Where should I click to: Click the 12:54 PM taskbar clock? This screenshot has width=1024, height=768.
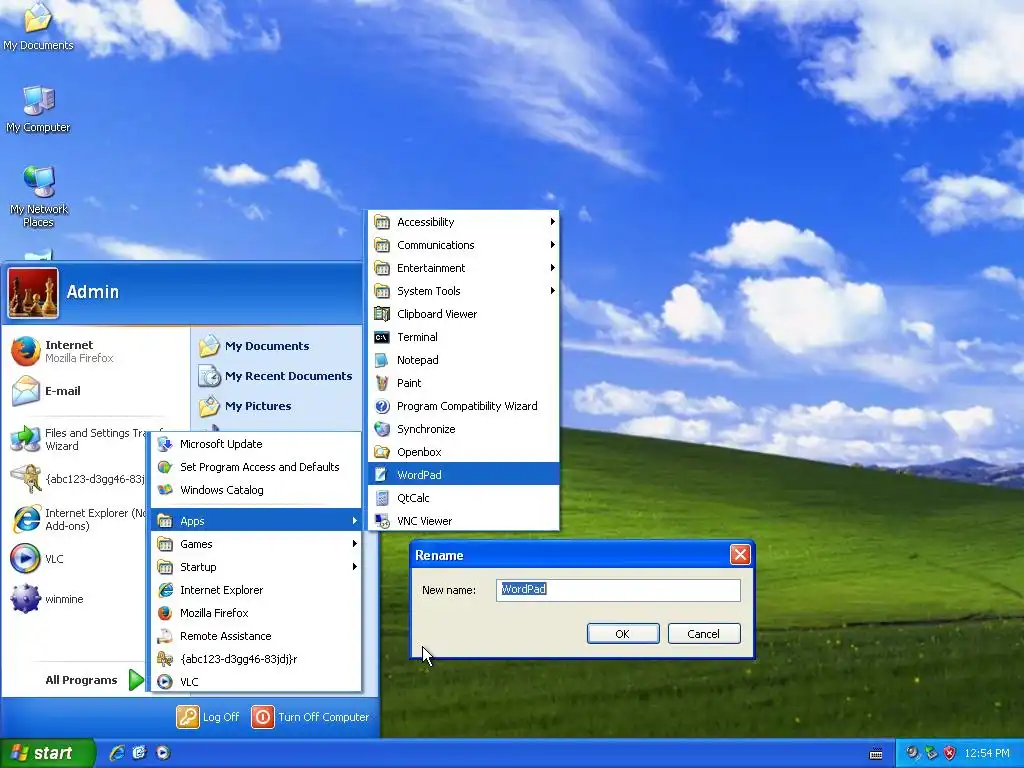click(x=987, y=753)
